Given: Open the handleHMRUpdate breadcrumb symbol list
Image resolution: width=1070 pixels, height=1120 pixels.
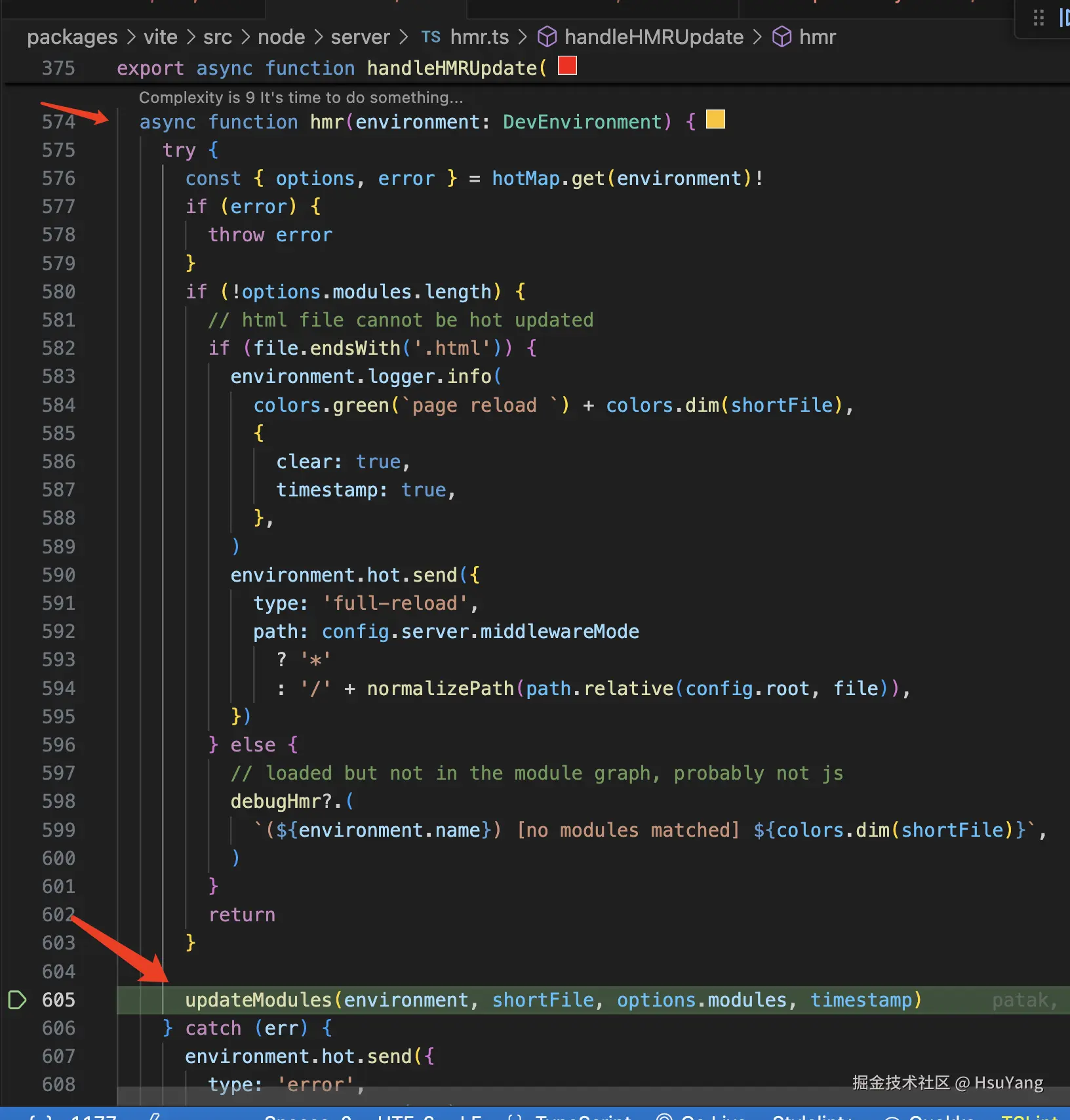Looking at the screenshot, I should pos(654,37).
